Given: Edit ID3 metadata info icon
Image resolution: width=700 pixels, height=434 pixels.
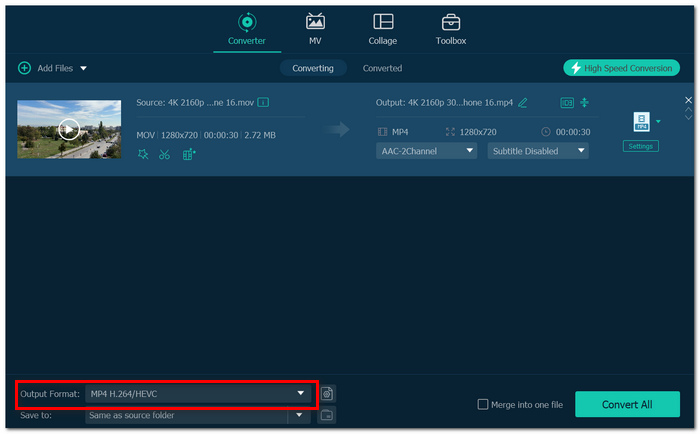Looking at the screenshot, I should click(x=567, y=103).
